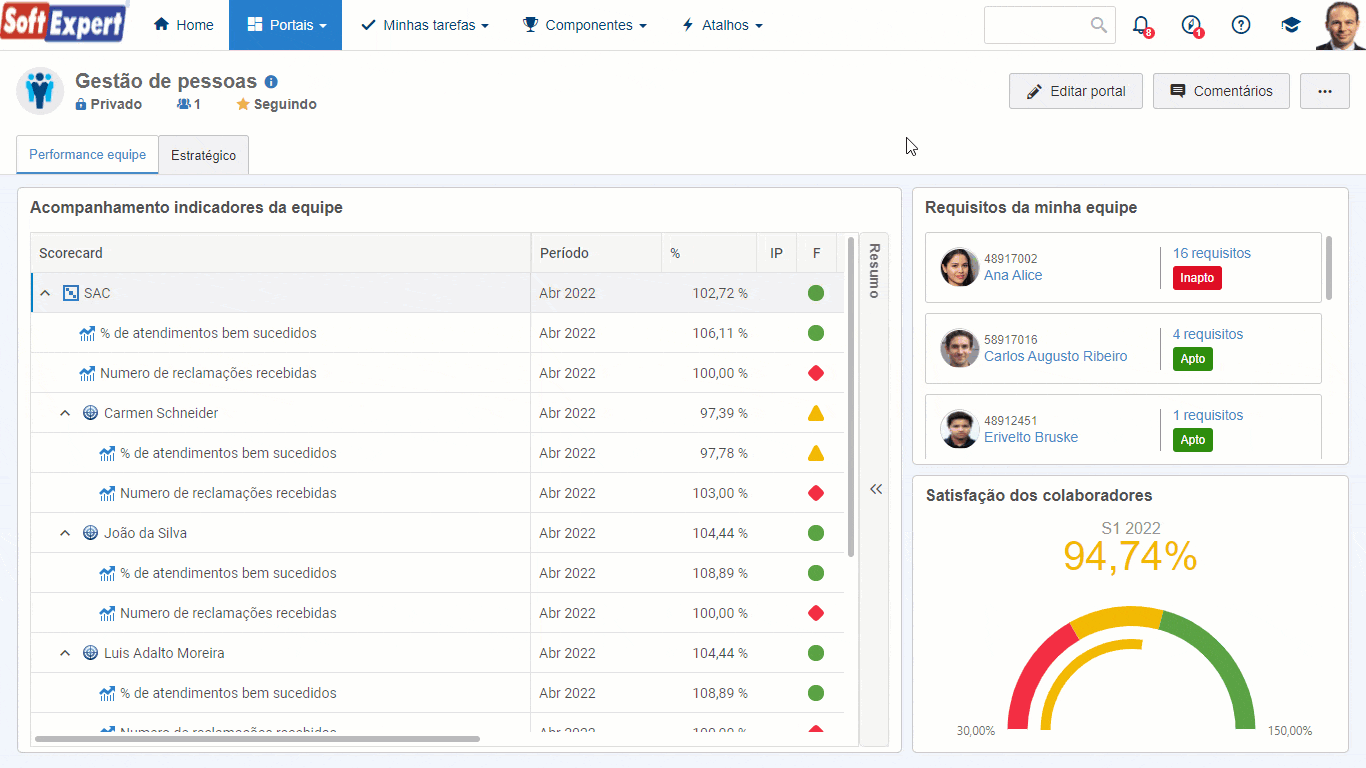Click the scorecard horizontal scrollbar
The width and height of the screenshot is (1366, 768).
coord(257,739)
